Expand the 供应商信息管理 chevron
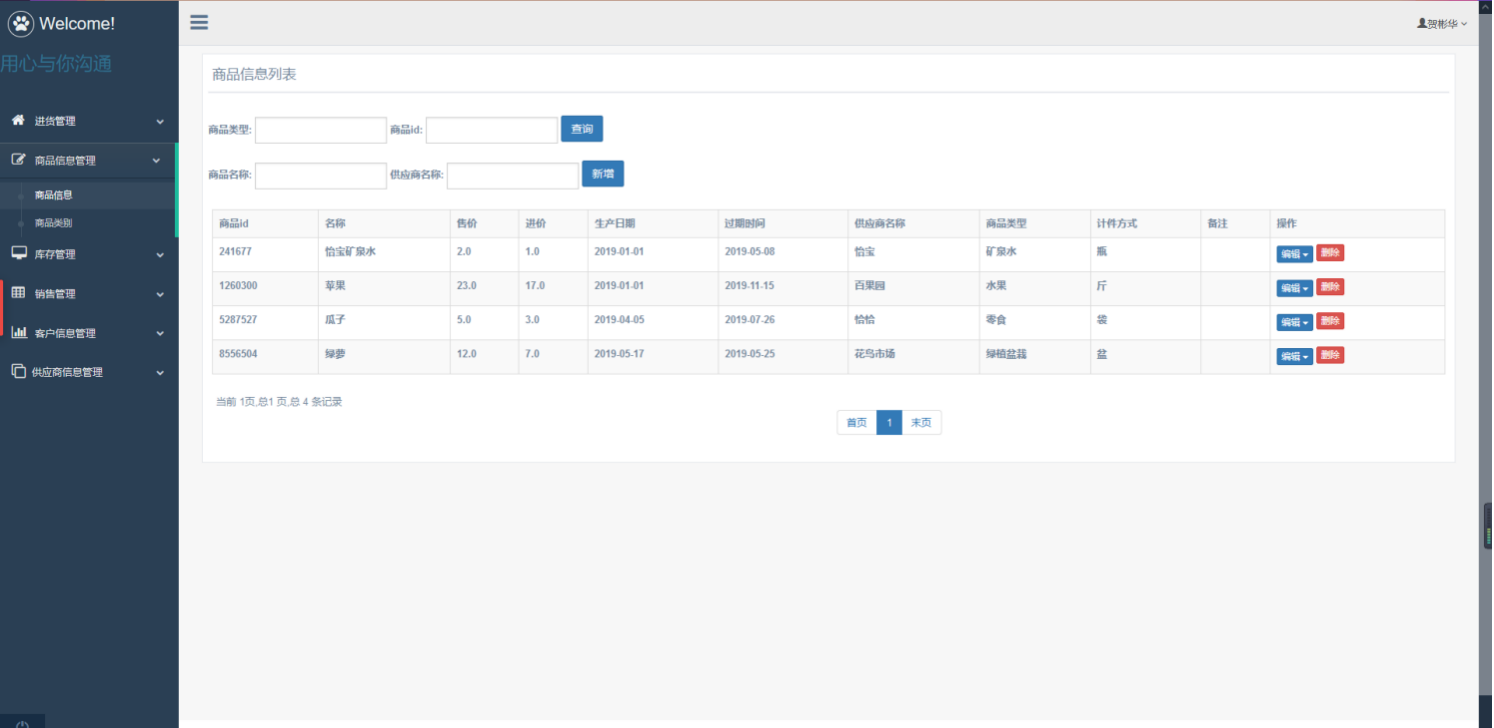This screenshot has height=728, width=1494. click(x=160, y=372)
